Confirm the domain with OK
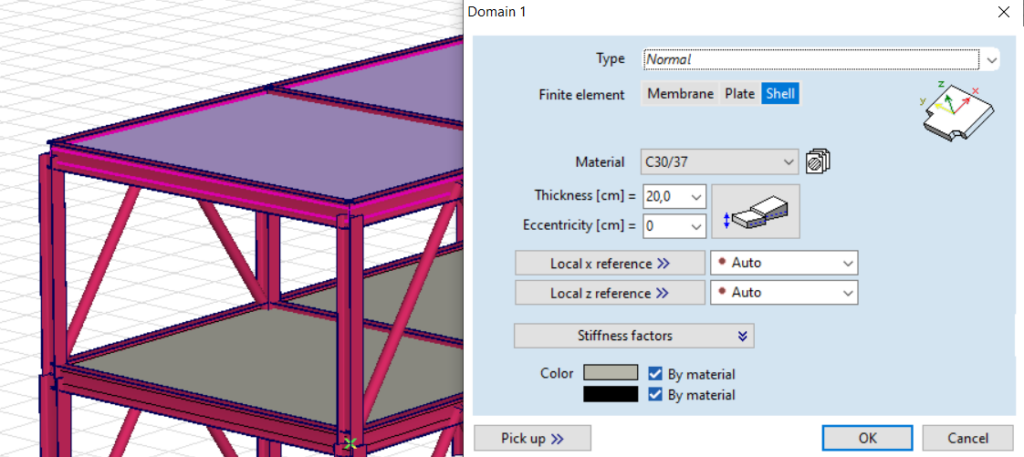The height and width of the screenshot is (457, 1024). tap(867, 438)
